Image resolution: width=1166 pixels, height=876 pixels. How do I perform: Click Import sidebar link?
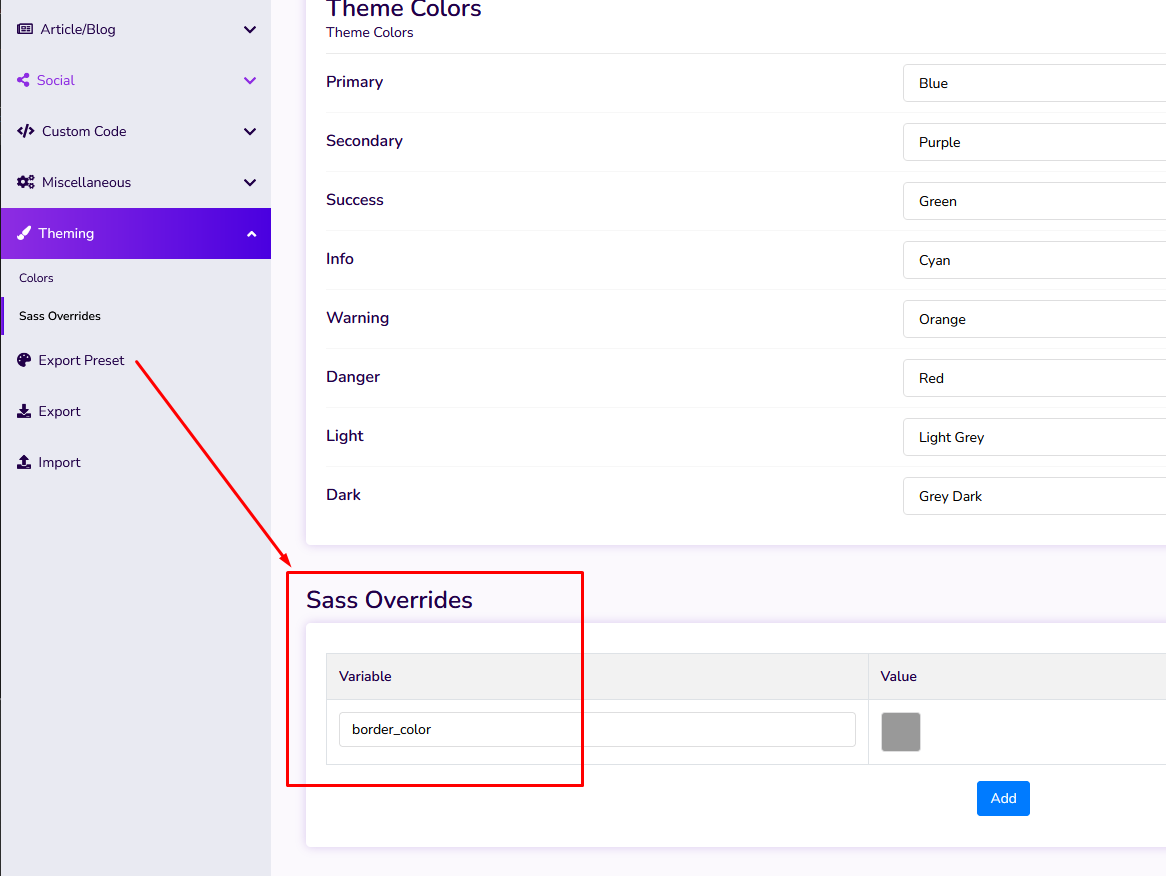click(59, 462)
